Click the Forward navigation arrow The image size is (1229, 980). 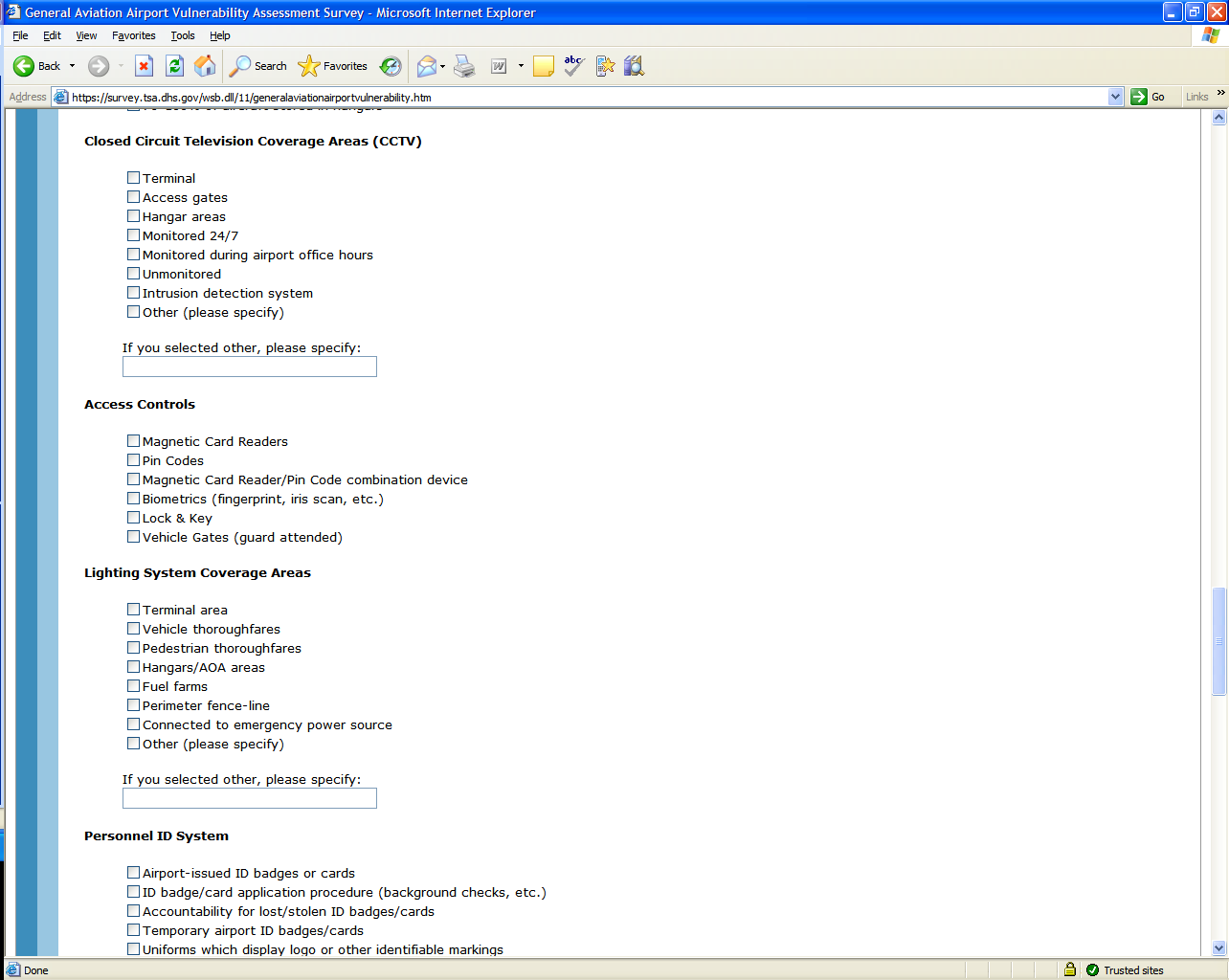(99, 66)
